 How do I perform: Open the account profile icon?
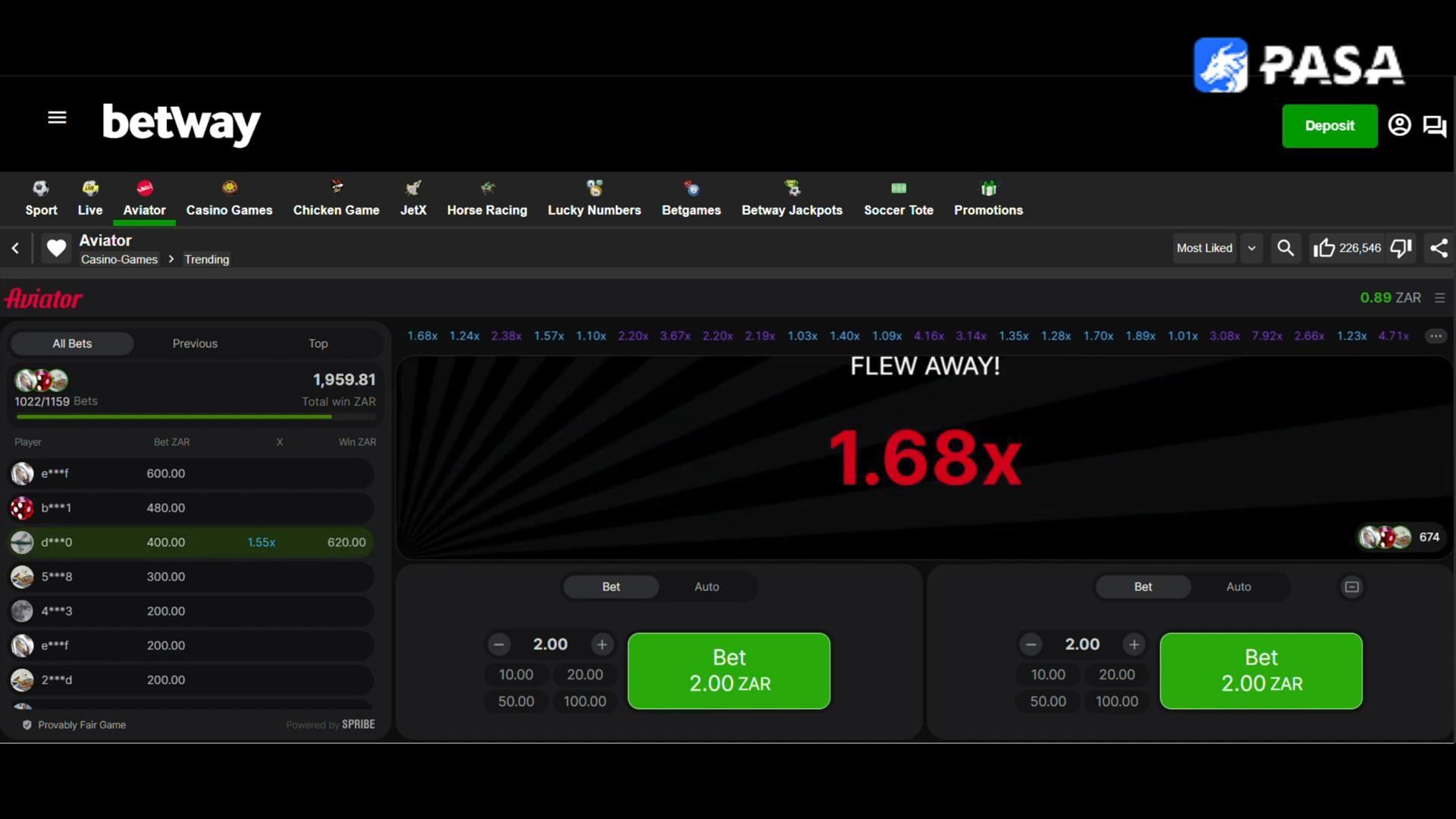pyautogui.click(x=1399, y=125)
